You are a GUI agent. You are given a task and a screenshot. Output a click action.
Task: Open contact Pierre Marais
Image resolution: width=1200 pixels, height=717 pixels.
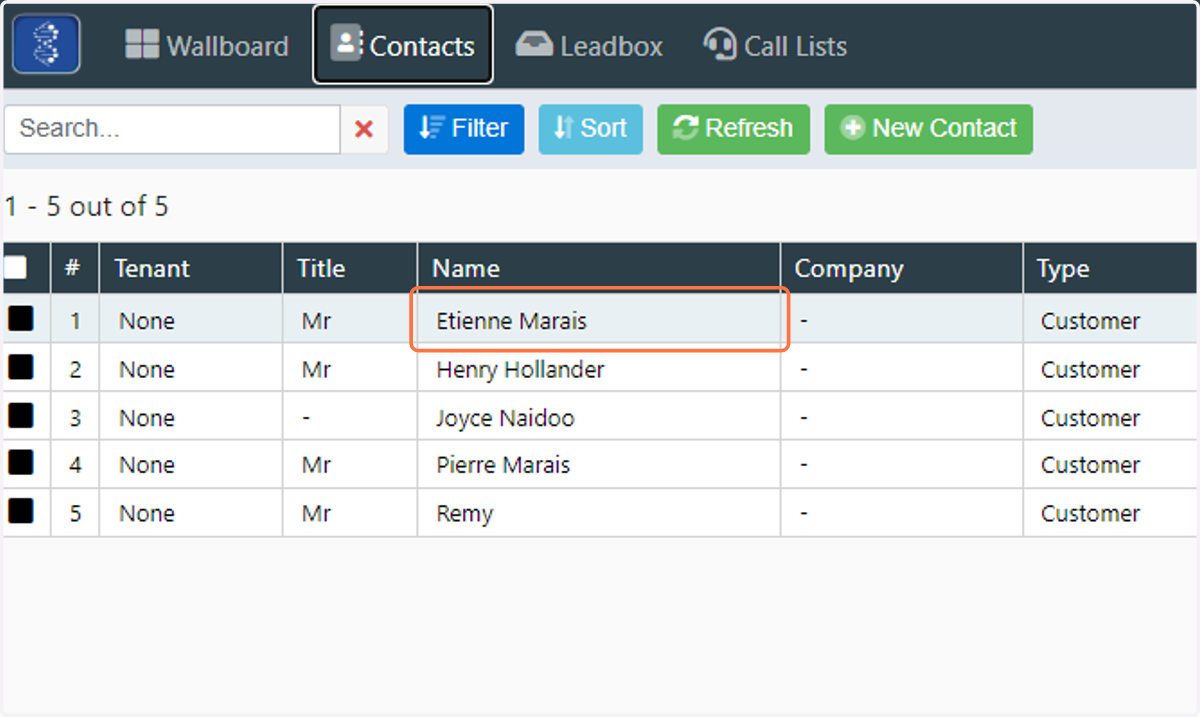(x=503, y=465)
